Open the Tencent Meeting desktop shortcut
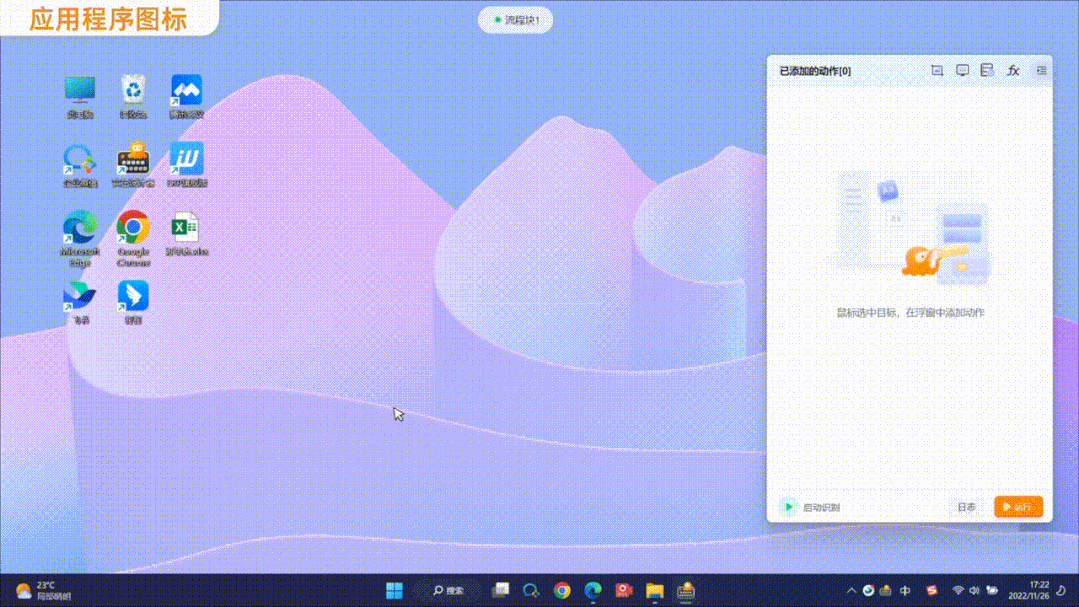Image resolution: width=1079 pixels, height=607 pixels. 186,96
